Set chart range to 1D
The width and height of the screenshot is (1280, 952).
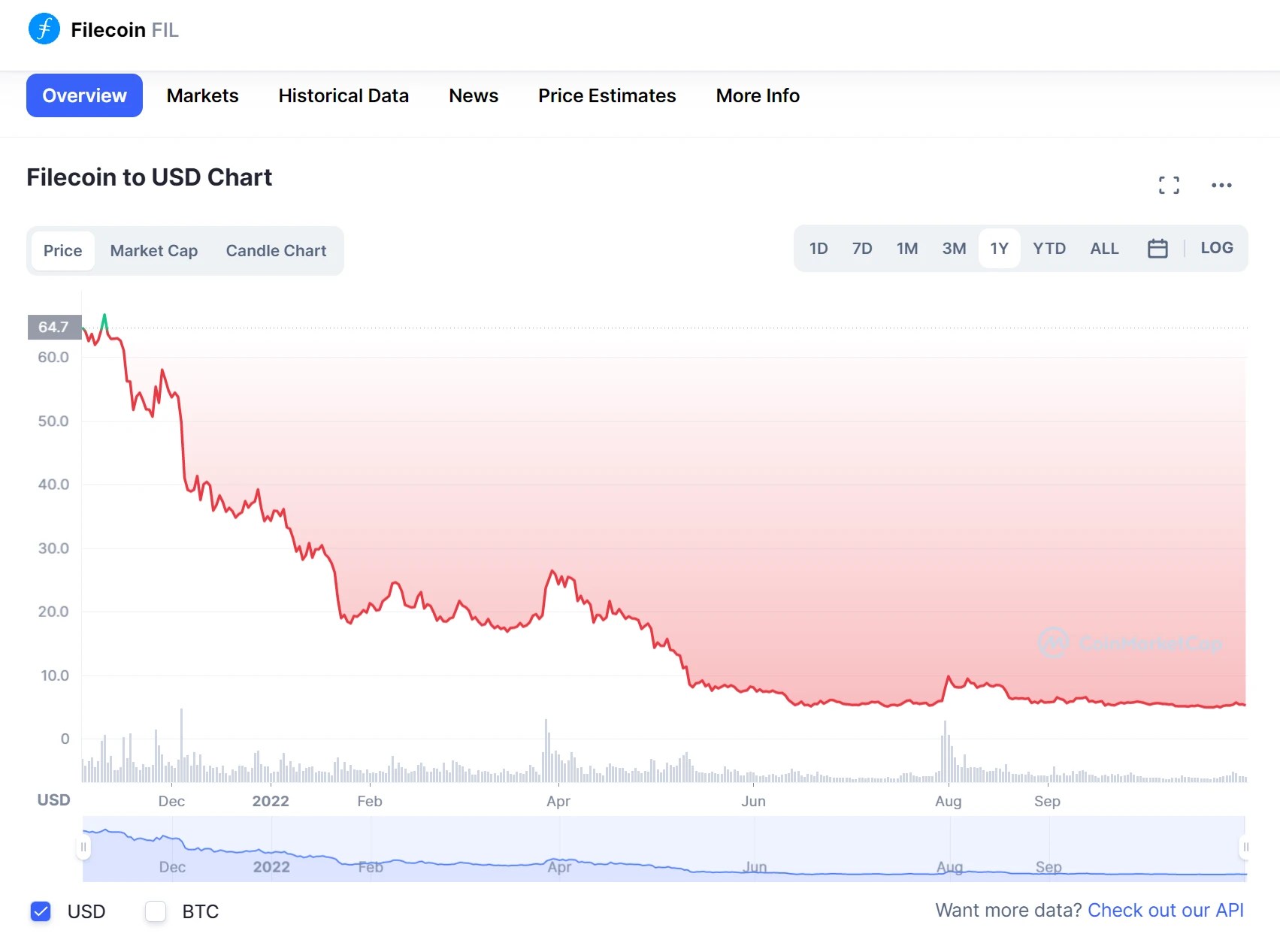819,248
